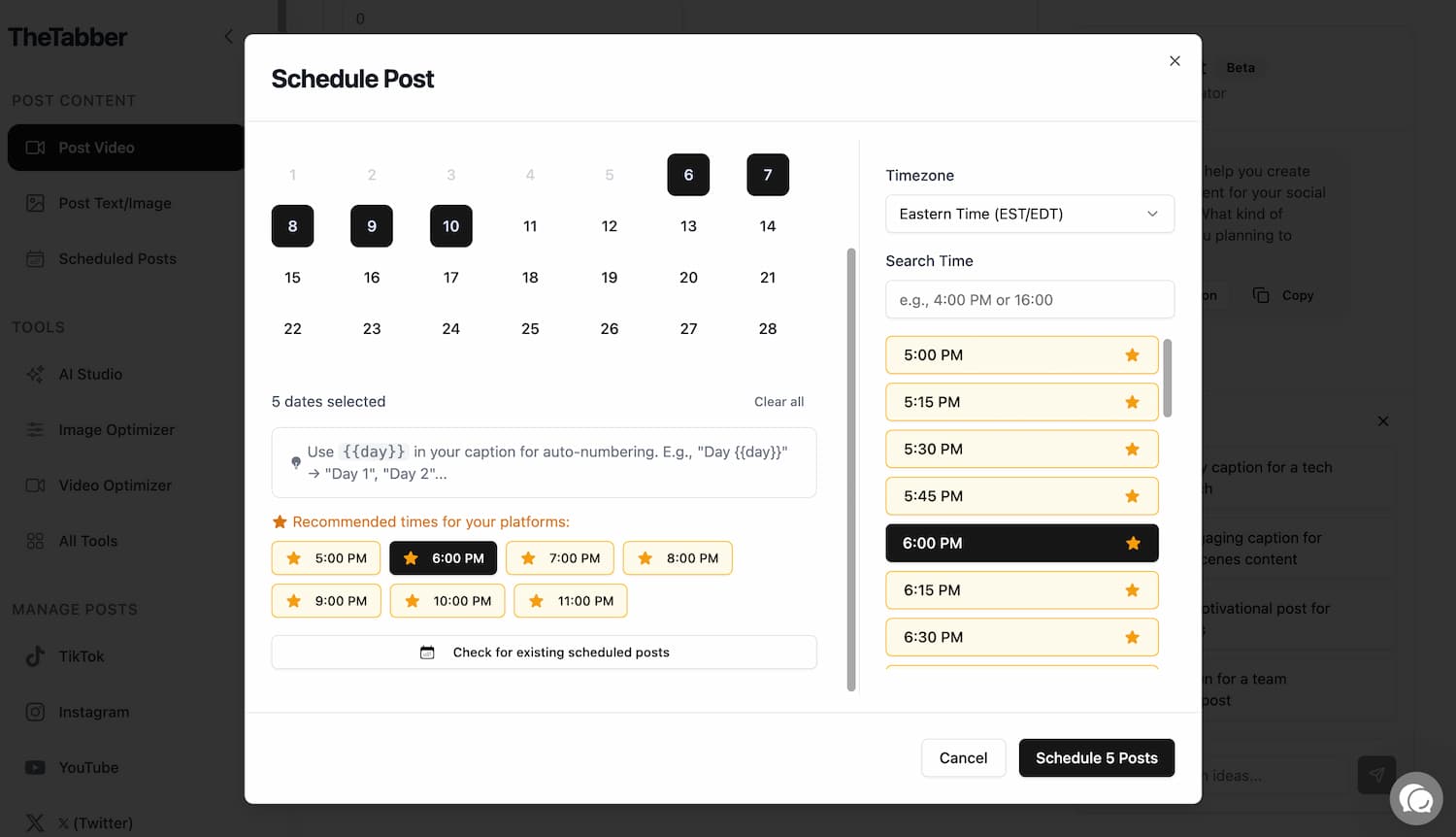1456x837 pixels.
Task: Click the Search Time input field
Action: [x=1029, y=299]
